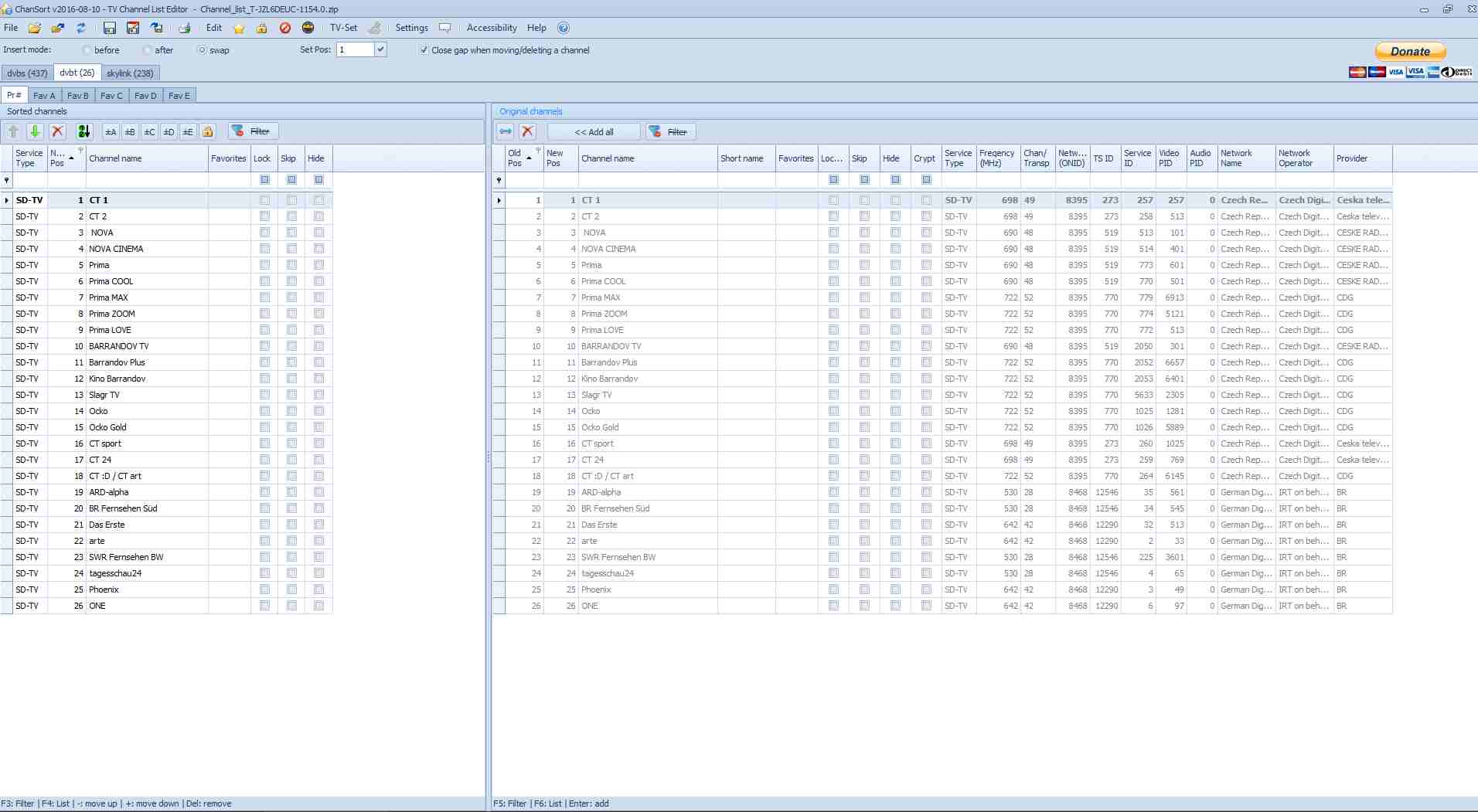
Task: Toggle favorite list A with ±A button
Action: (111, 131)
